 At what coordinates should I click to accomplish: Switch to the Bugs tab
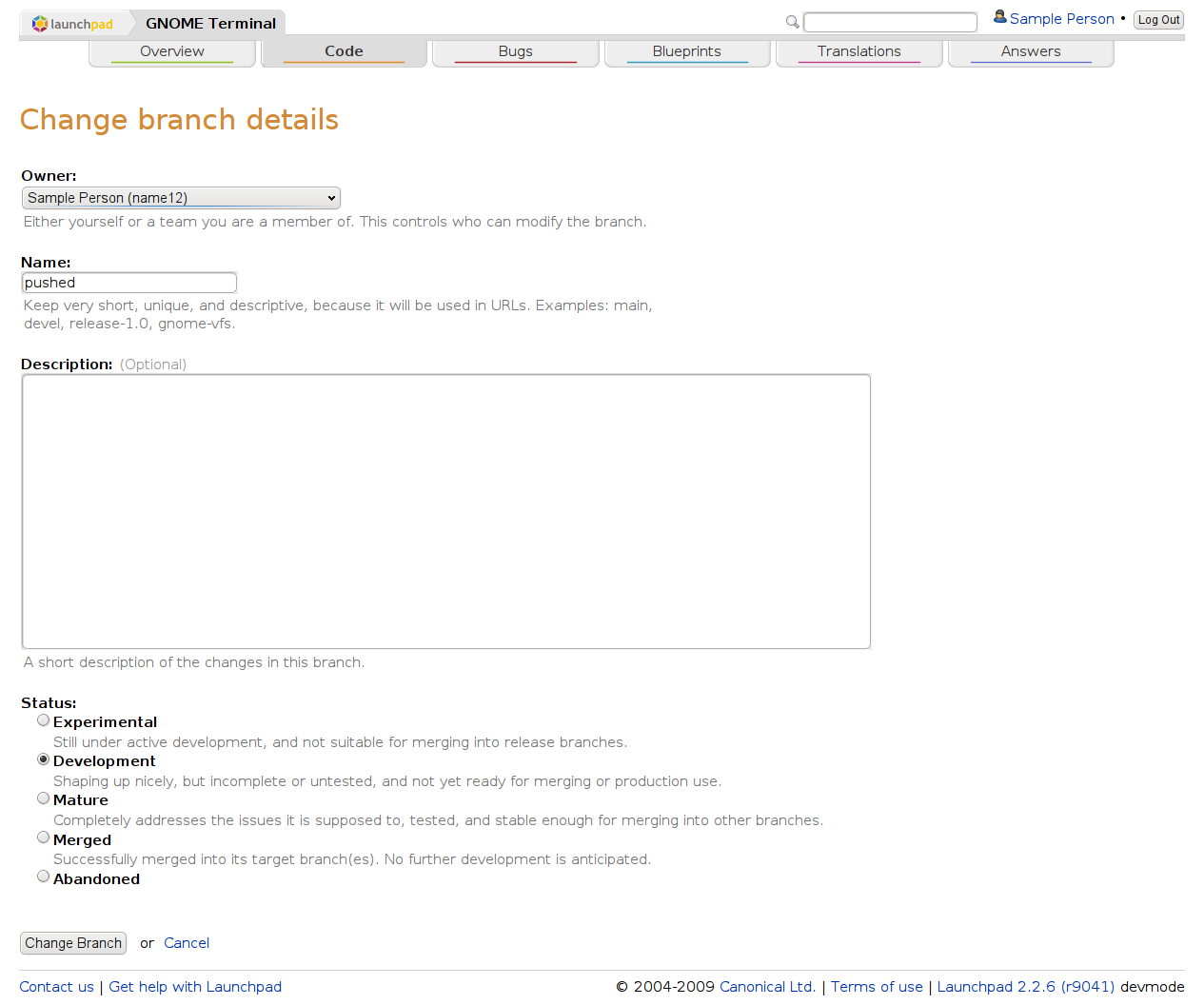(515, 51)
